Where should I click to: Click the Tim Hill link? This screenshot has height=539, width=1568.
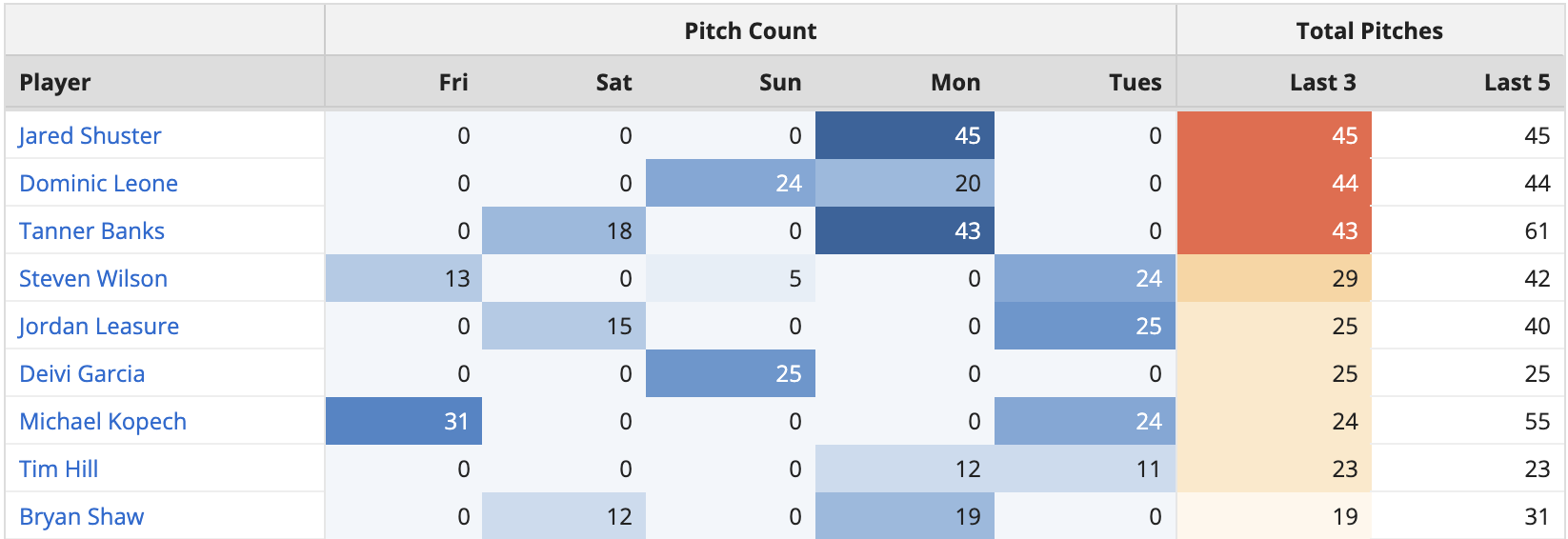58,469
